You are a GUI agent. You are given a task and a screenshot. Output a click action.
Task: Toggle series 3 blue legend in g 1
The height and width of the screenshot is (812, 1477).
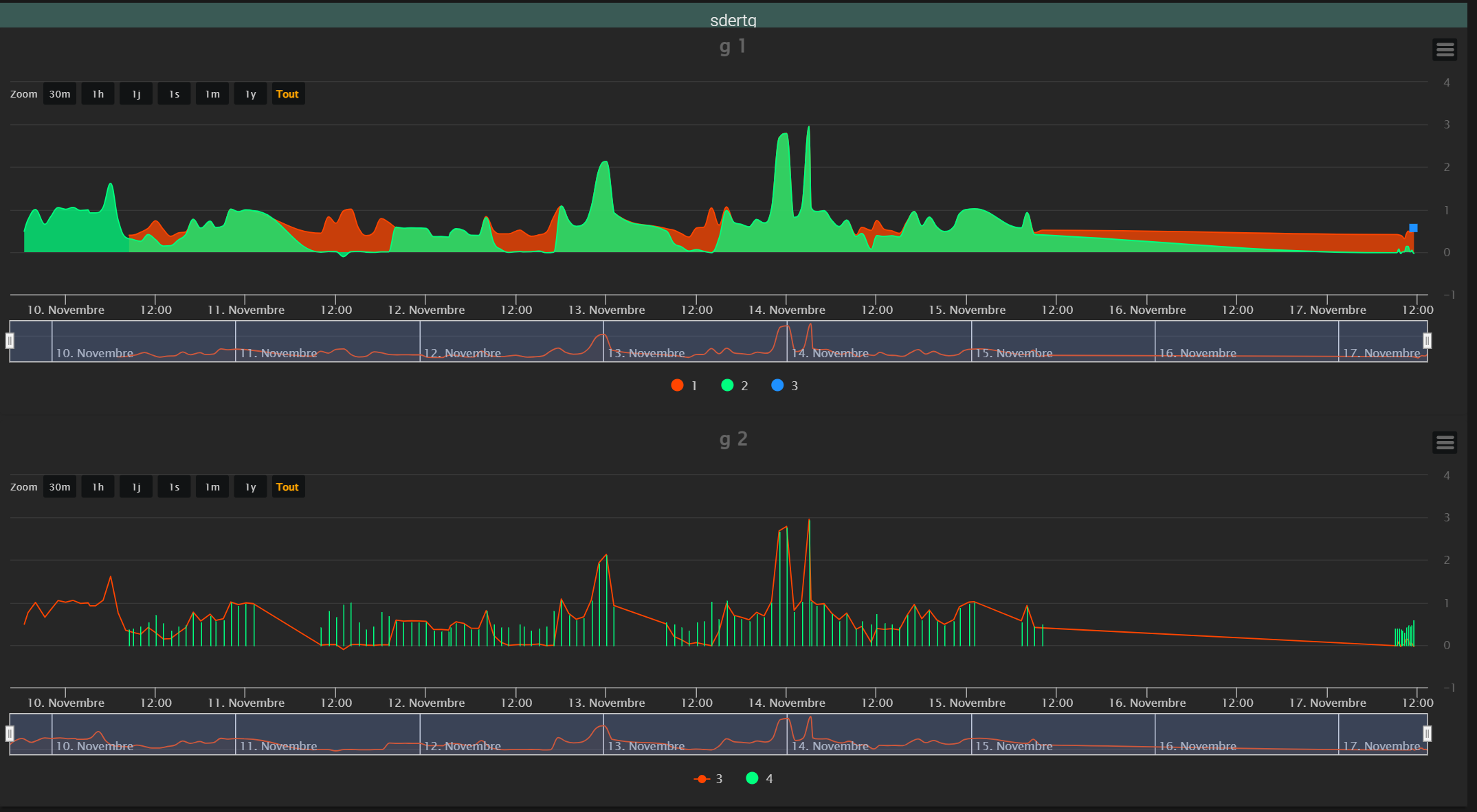click(785, 385)
